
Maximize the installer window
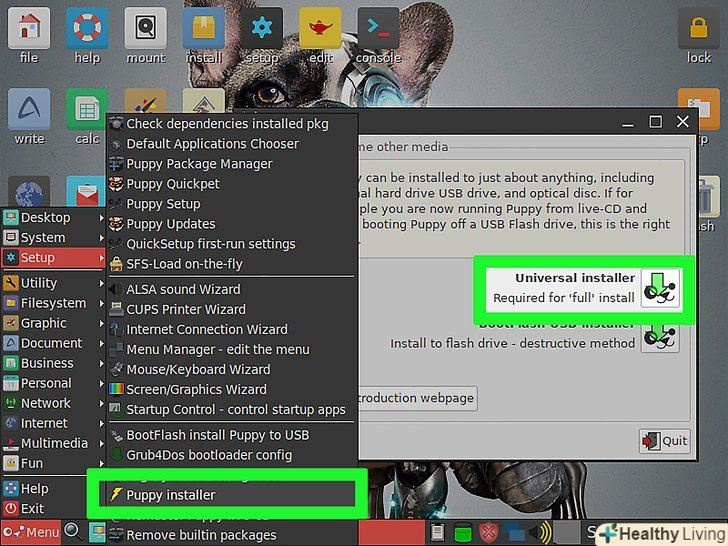[x=656, y=122]
